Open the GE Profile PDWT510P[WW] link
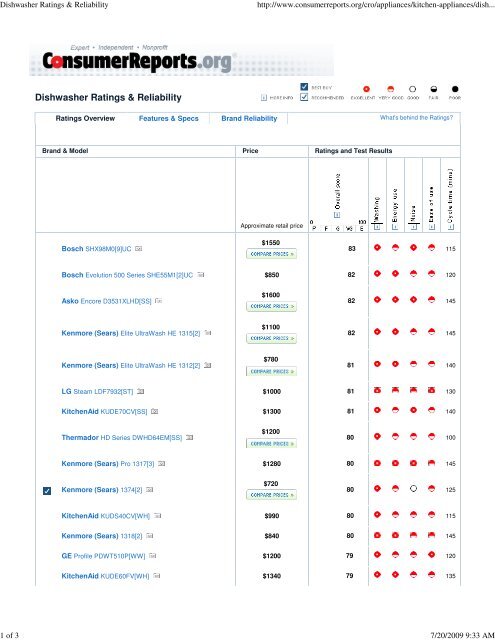495x640 pixels. [103, 556]
